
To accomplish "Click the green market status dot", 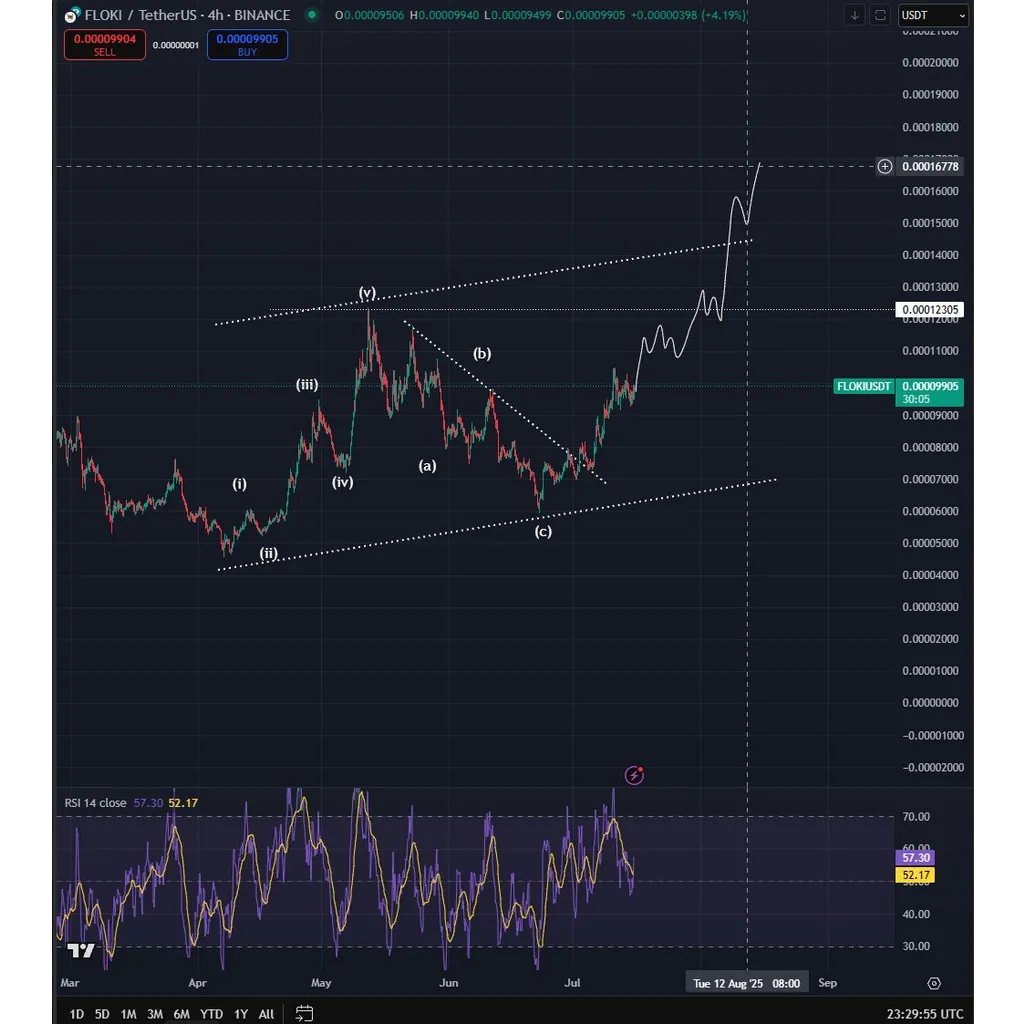I will pyautogui.click(x=312, y=14).
